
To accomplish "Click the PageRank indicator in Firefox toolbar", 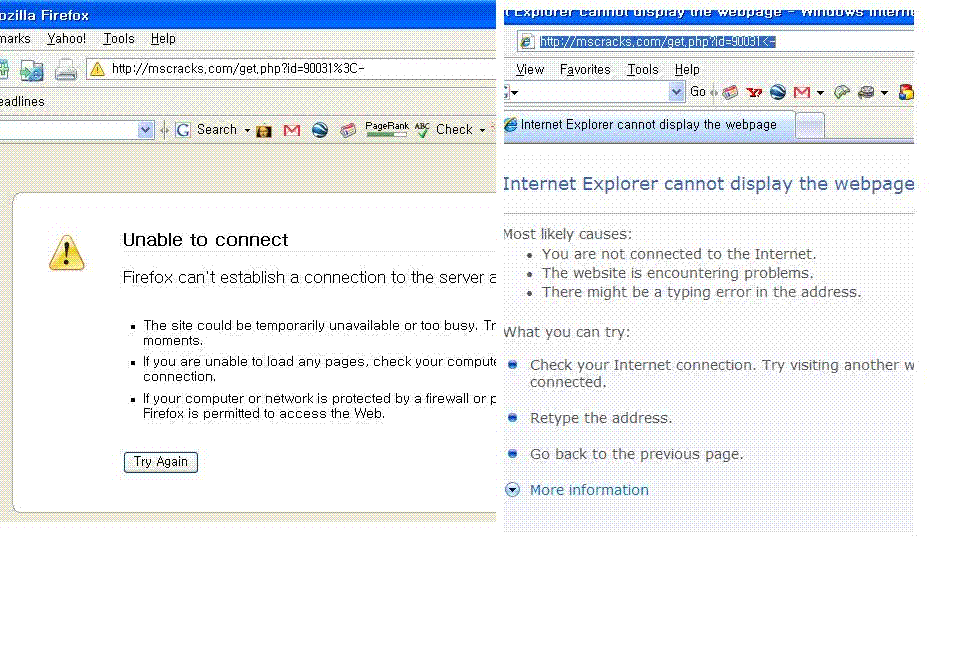I will (387, 129).
